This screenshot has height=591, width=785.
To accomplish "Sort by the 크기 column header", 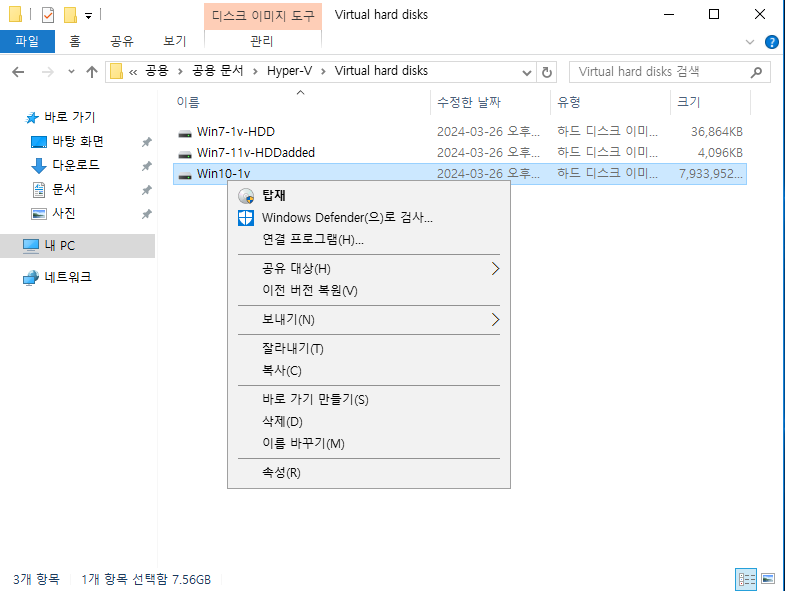I will pos(689,102).
